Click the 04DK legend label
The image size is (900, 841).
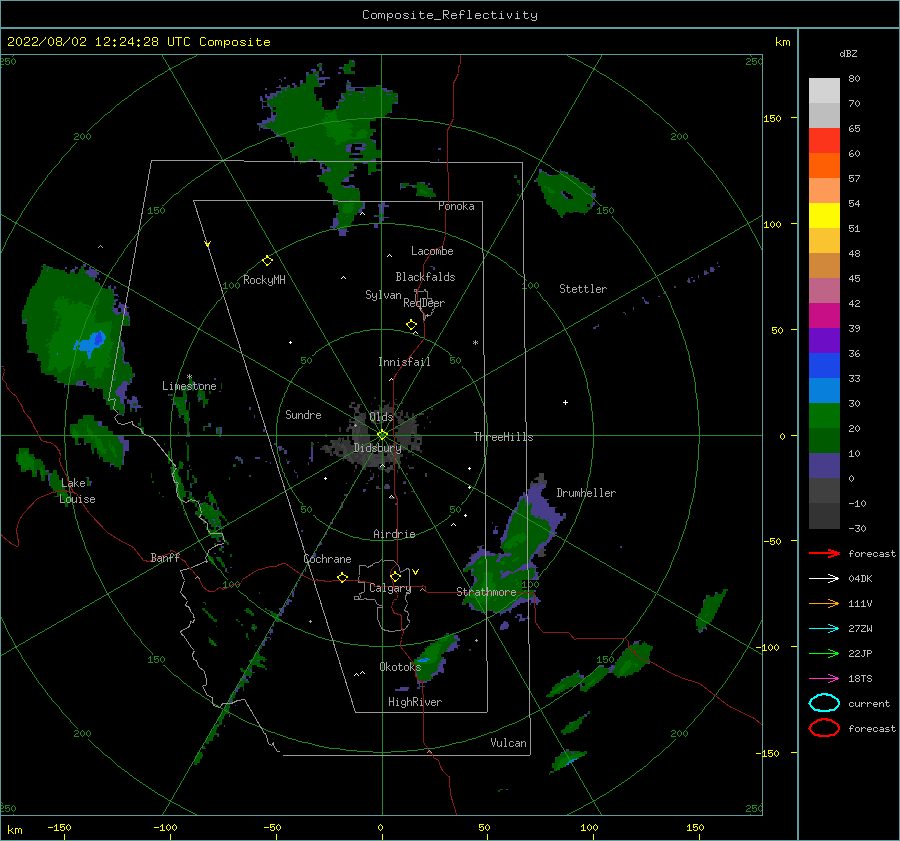pos(860,578)
